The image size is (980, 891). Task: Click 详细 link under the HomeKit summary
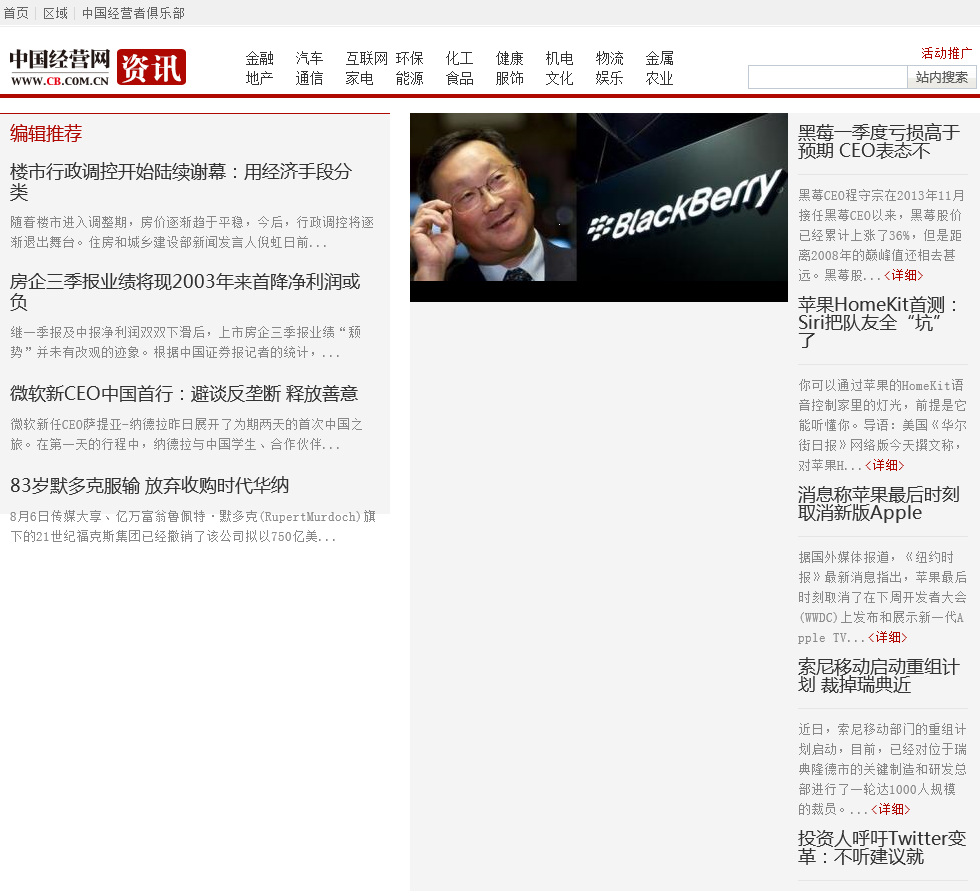click(x=884, y=465)
